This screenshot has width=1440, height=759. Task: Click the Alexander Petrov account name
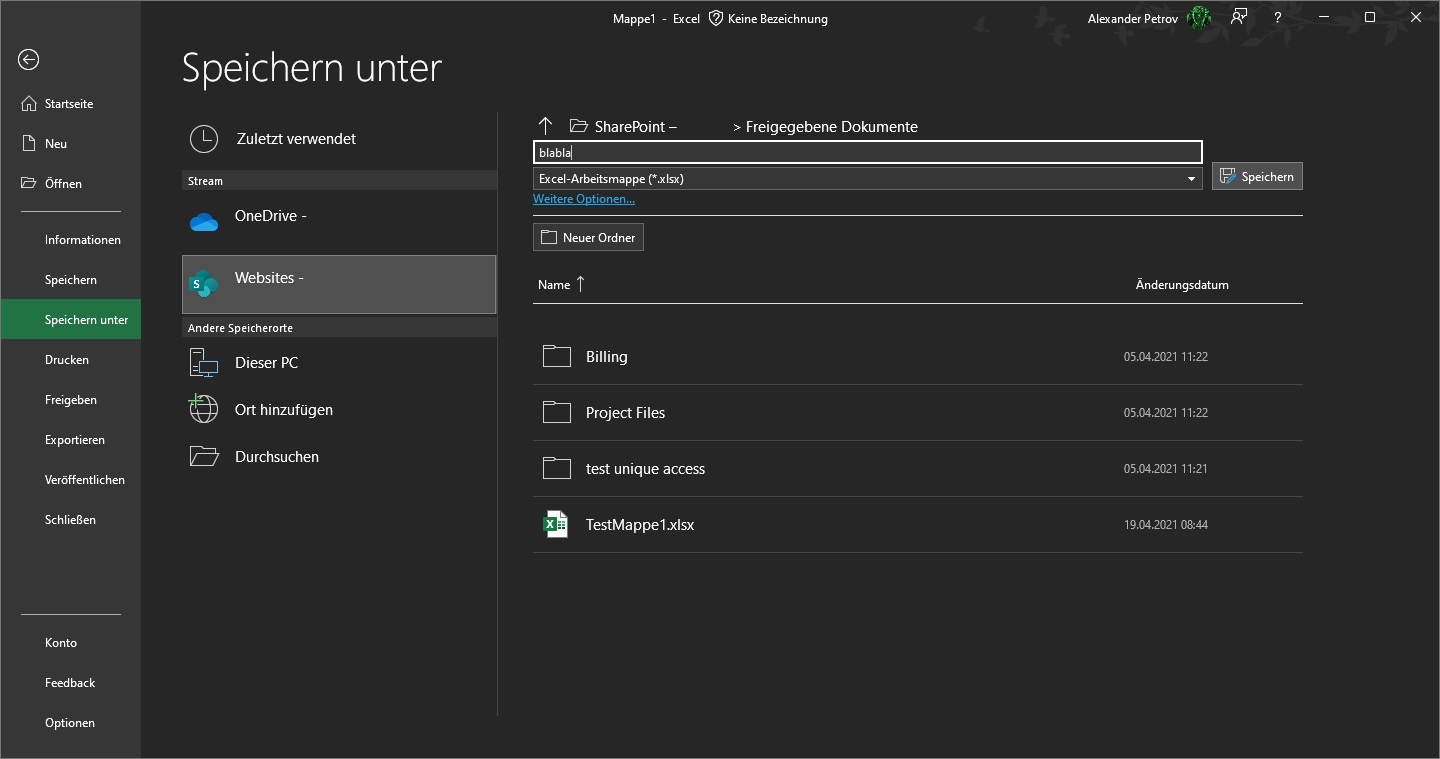pos(1133,19)
